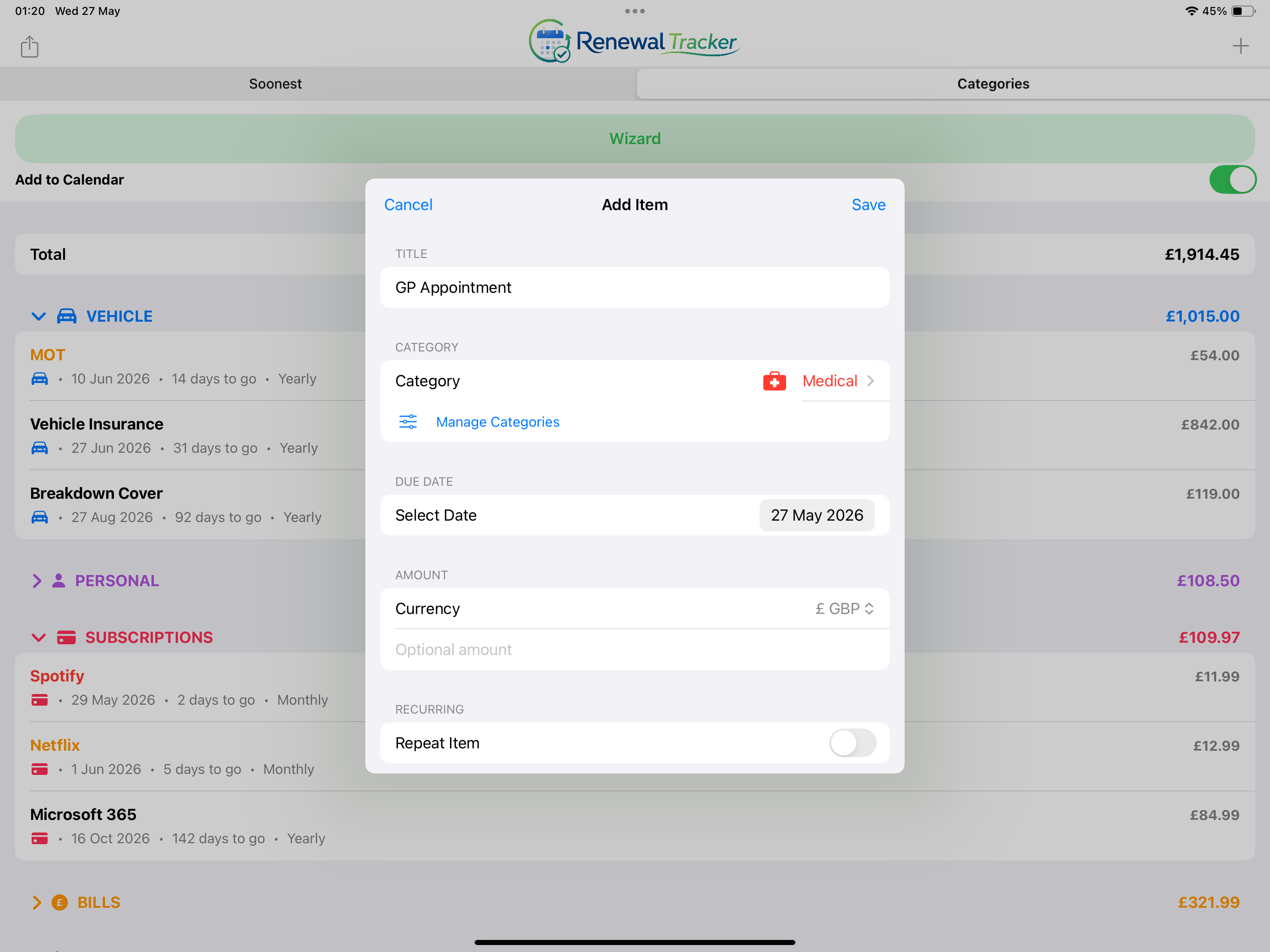
Task: Tap the card icon under Spotify
Action: tap(40, 700)
